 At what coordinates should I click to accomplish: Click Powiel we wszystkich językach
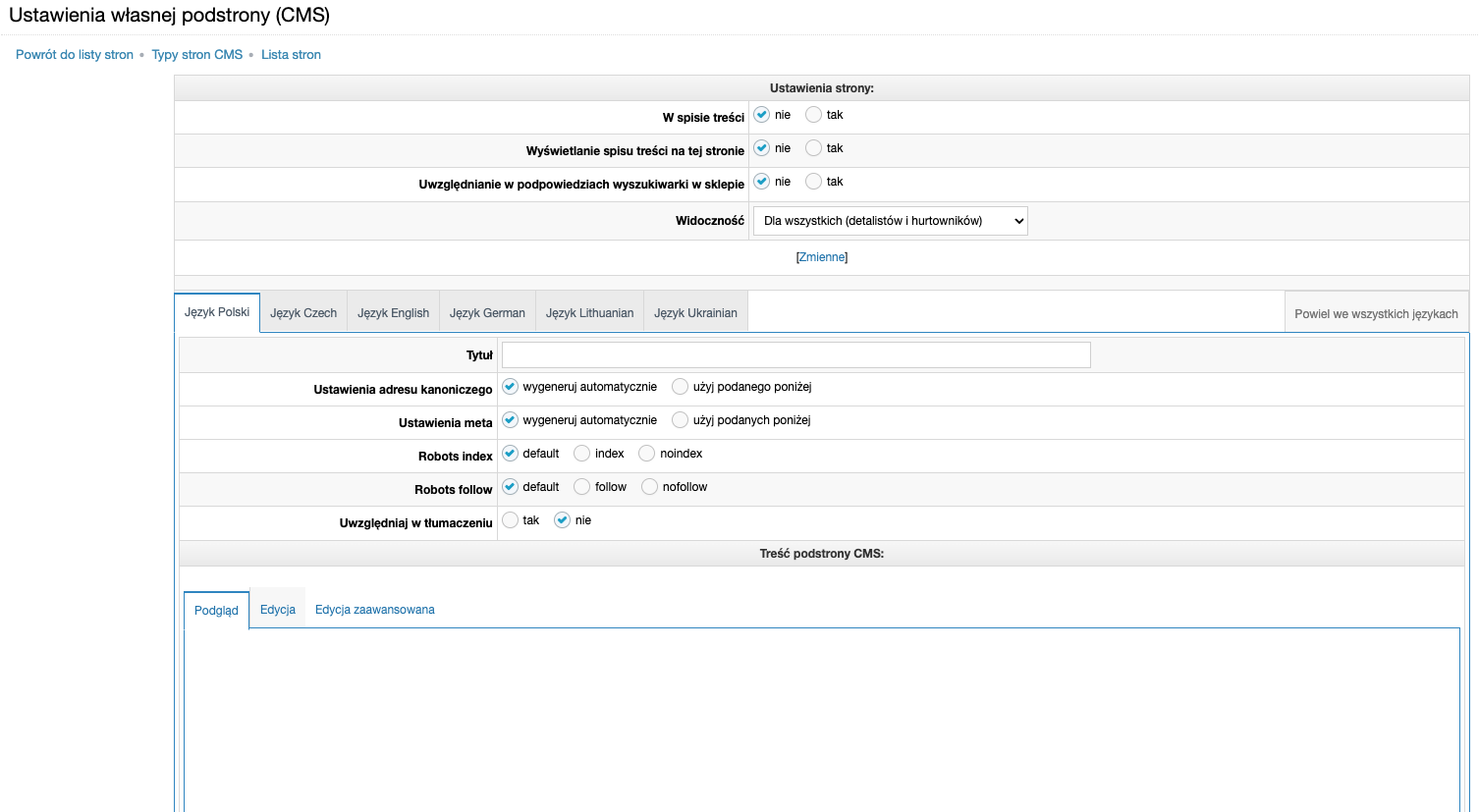(x=1376, y=311)
